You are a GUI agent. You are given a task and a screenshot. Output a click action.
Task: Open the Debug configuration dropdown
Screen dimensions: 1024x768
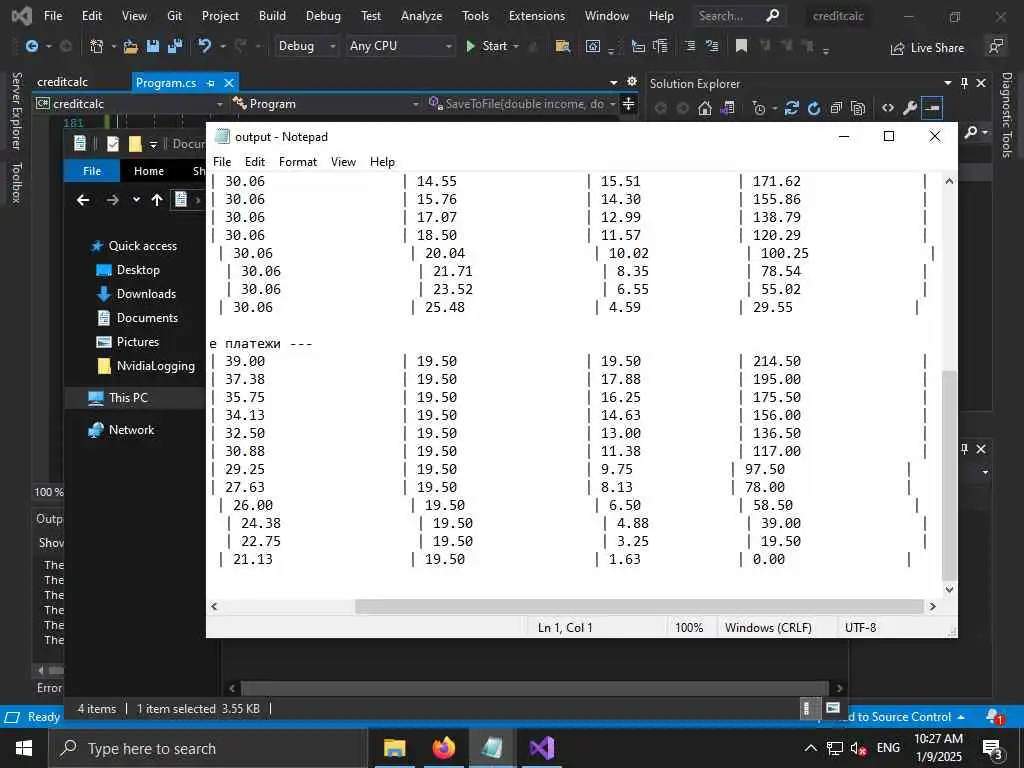tap(306, 46)
